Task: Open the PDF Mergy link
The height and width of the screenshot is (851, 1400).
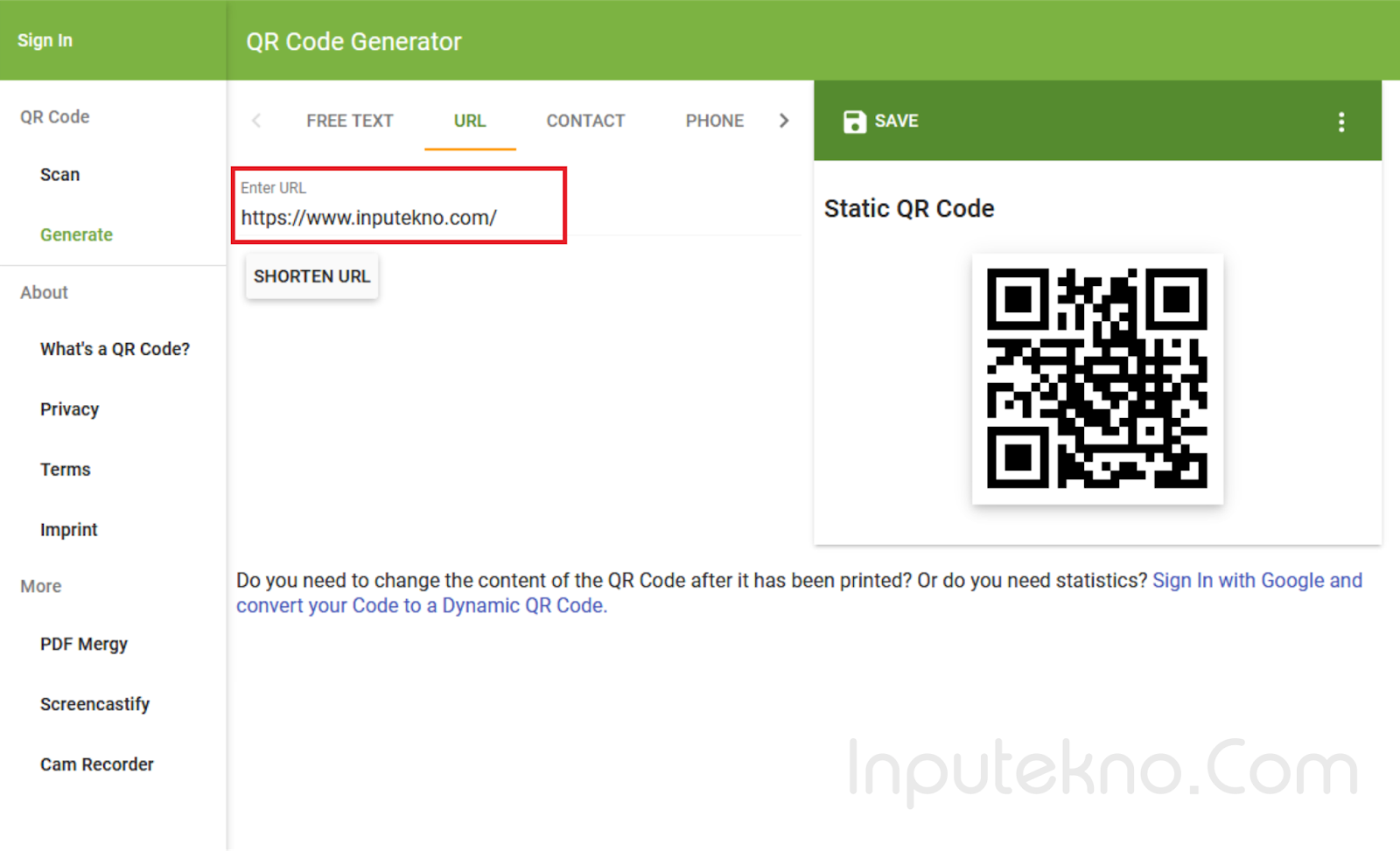Action: (x=84, y=645)
